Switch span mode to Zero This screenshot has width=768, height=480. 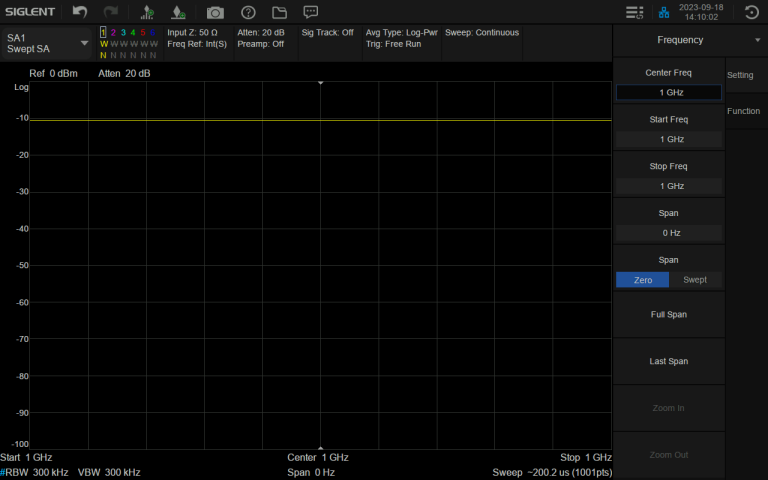pyautogui.click(x=643, y=280)
